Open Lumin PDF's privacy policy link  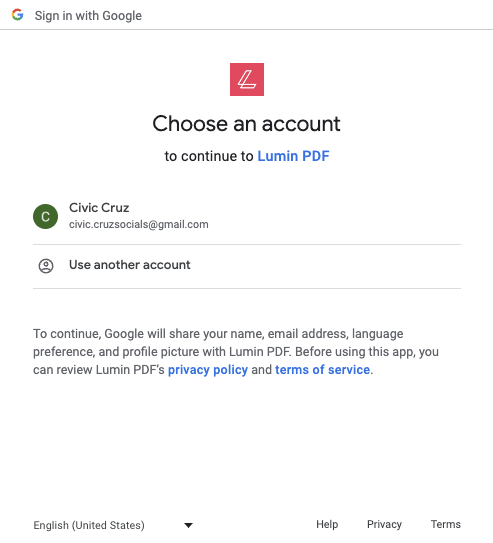[208, 370]
